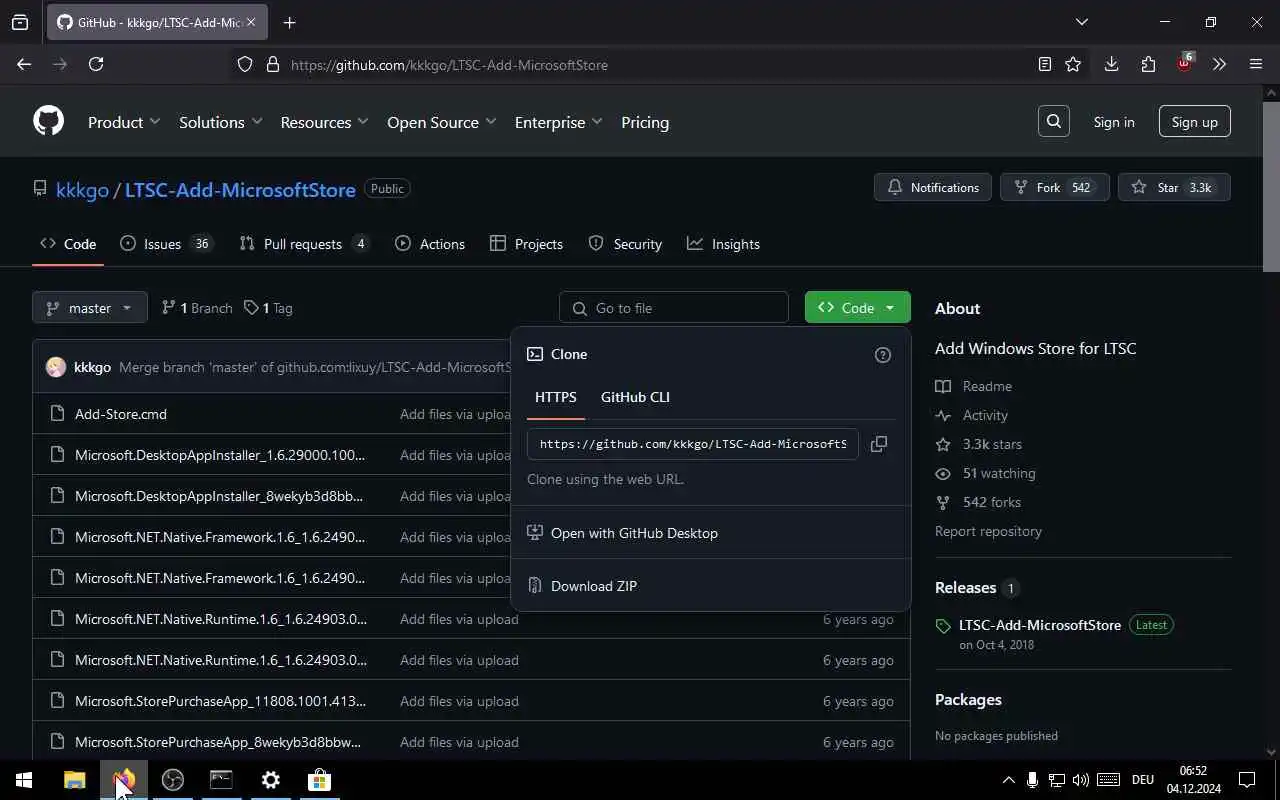Open Microsoft Store from the taskbar

coord(319,780)
